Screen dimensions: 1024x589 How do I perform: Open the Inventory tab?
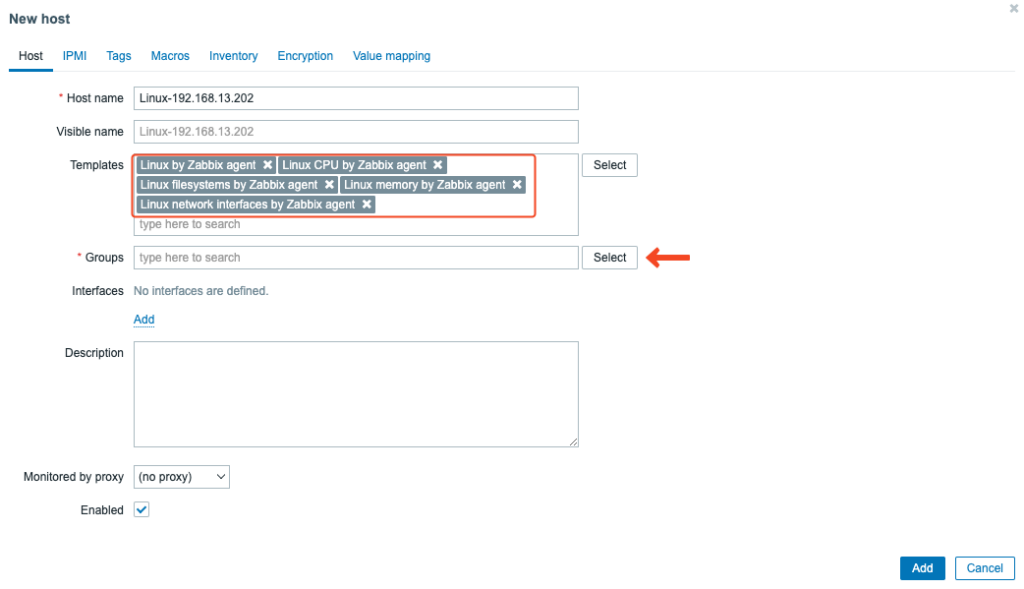point(233,56)
